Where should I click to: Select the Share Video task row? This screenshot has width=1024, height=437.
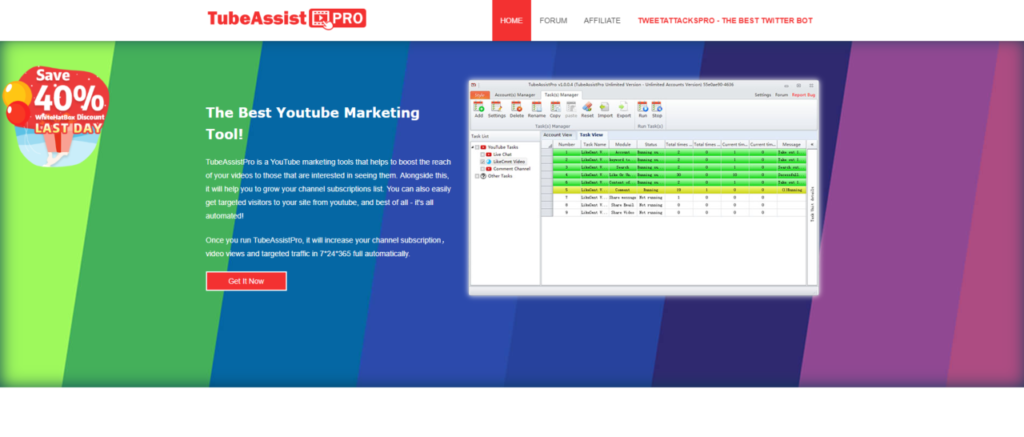[679, 212]
